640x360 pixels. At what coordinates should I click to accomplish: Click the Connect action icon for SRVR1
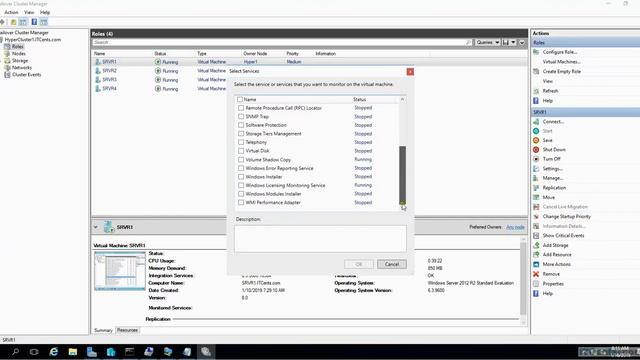coord(536,122)
